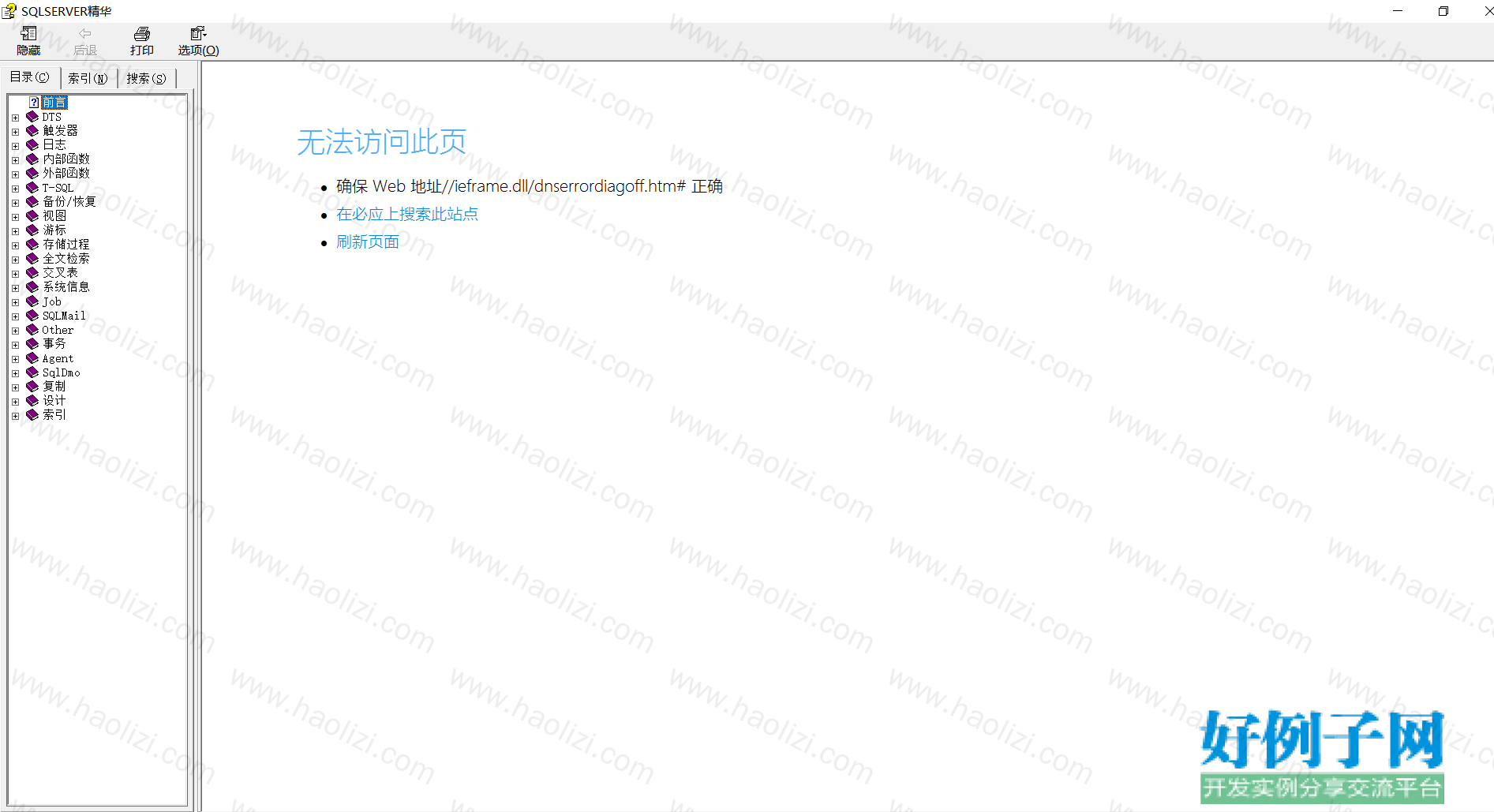The width and height of the screenshot is (1494, 812).
Task: Expand the SQLMail tree node
Action: (x=15, y=316)
